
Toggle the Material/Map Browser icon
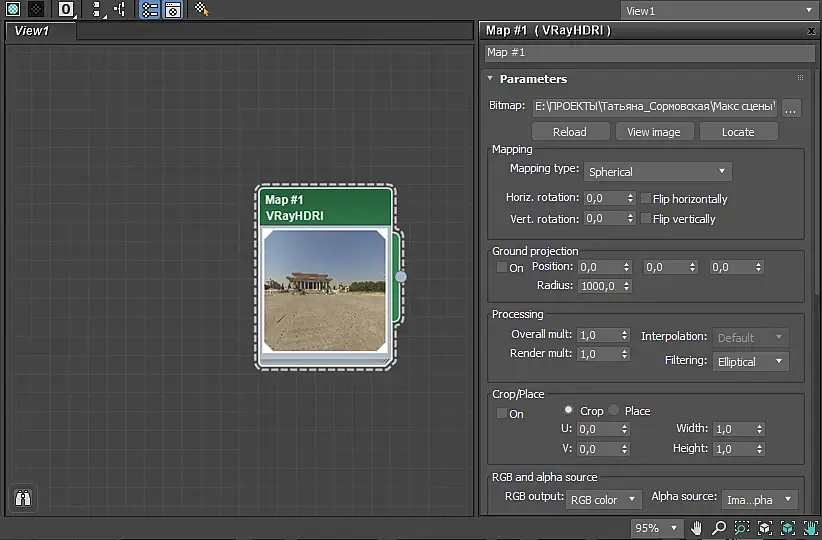click(149, 10)
